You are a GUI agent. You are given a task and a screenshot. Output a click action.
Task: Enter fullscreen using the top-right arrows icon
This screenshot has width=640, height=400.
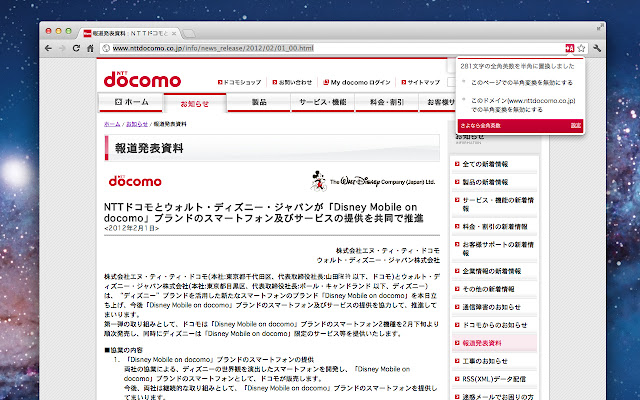600,27
